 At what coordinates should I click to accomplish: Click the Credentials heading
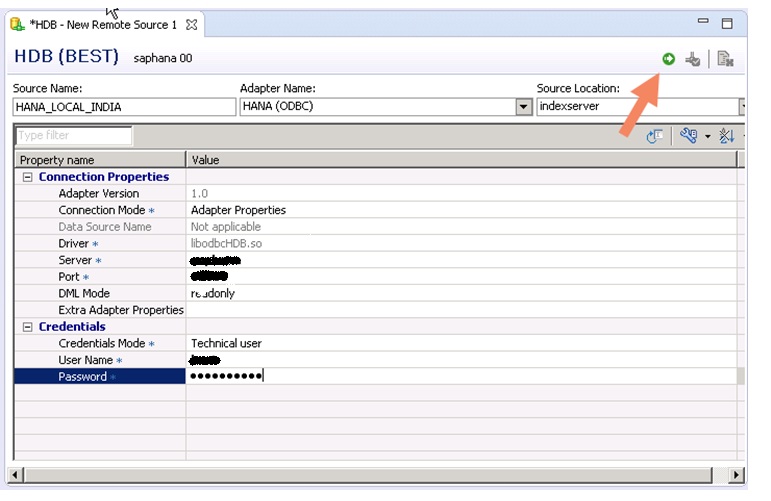click(x=72, y=327)
